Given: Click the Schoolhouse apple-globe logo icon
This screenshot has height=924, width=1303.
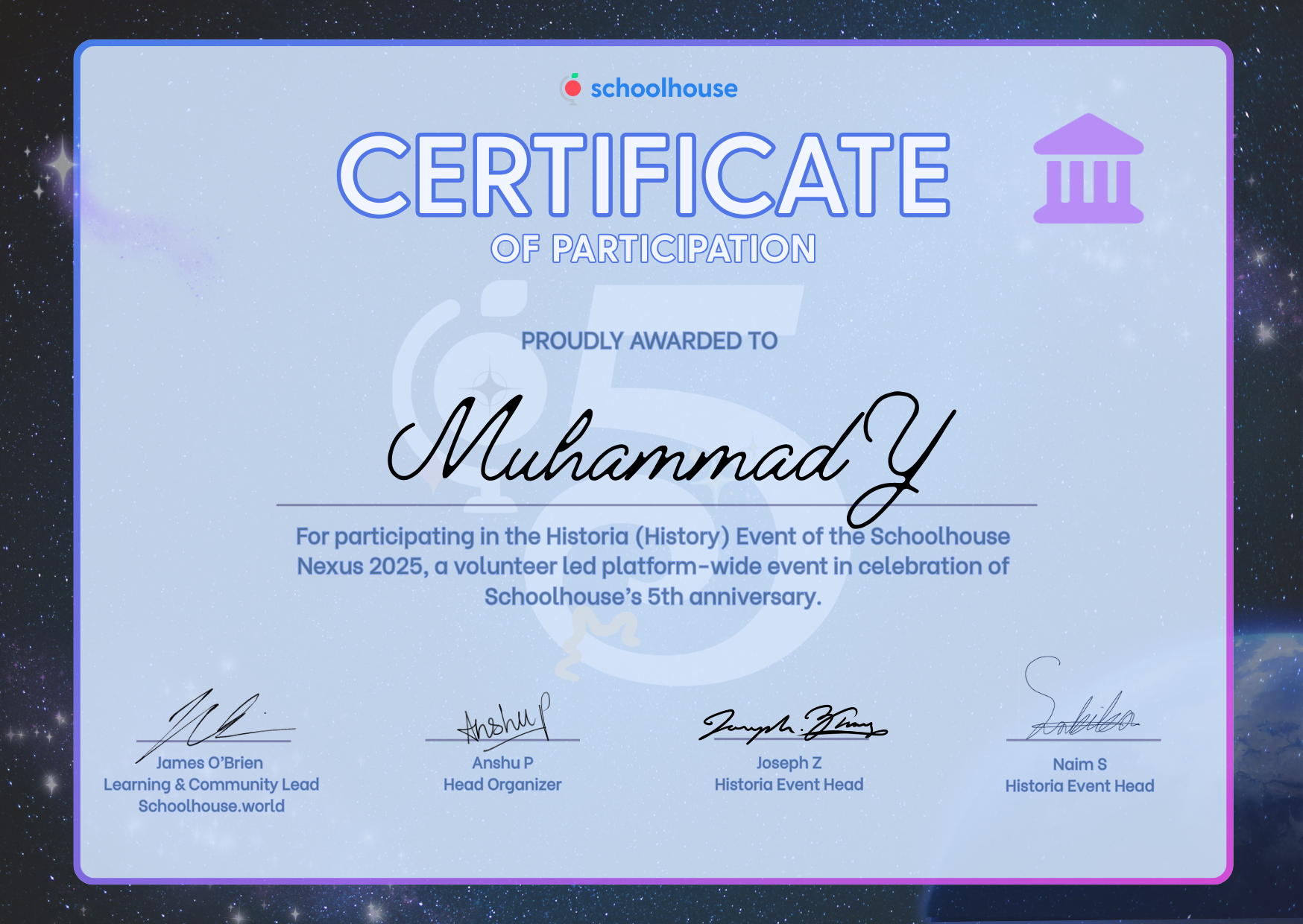Looking at the screenshot, I should pyautogui.click(x=570, y=87).
